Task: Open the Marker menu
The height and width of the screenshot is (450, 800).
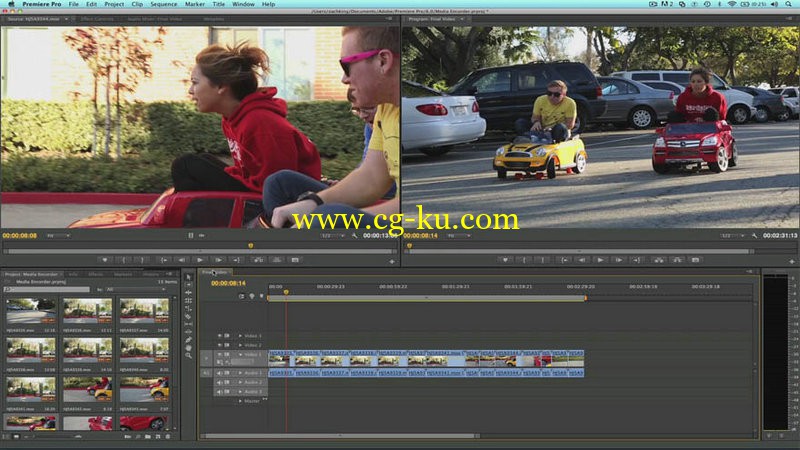Action: [195, 4]
